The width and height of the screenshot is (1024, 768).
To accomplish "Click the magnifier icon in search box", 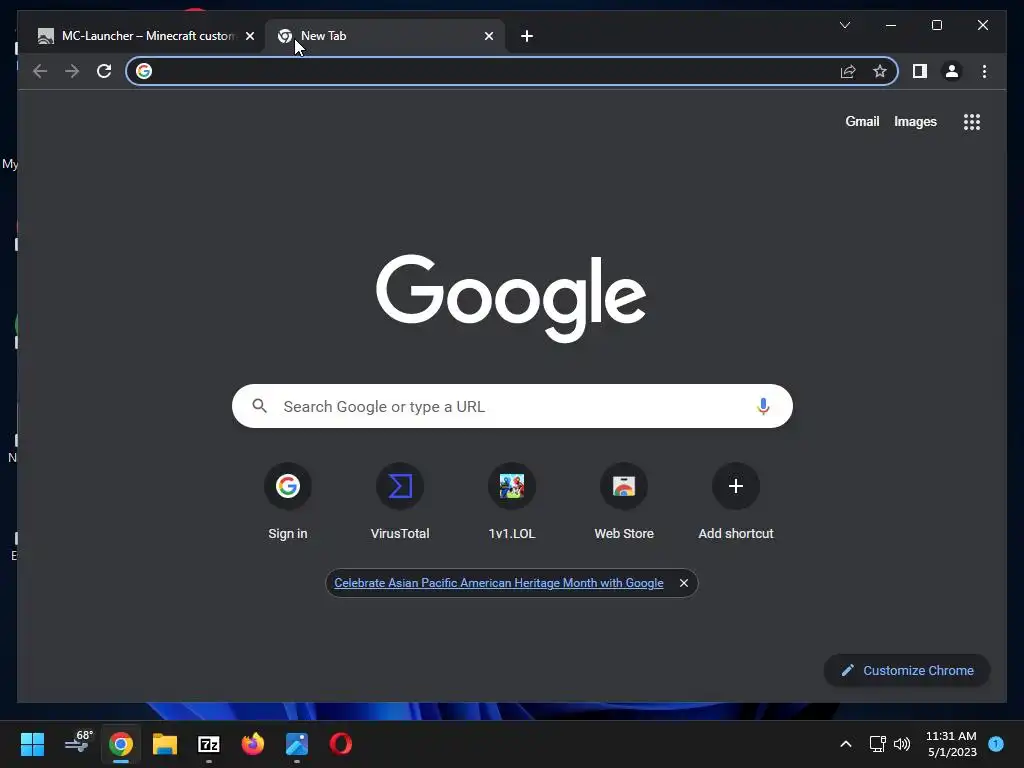I will (260, 406).
